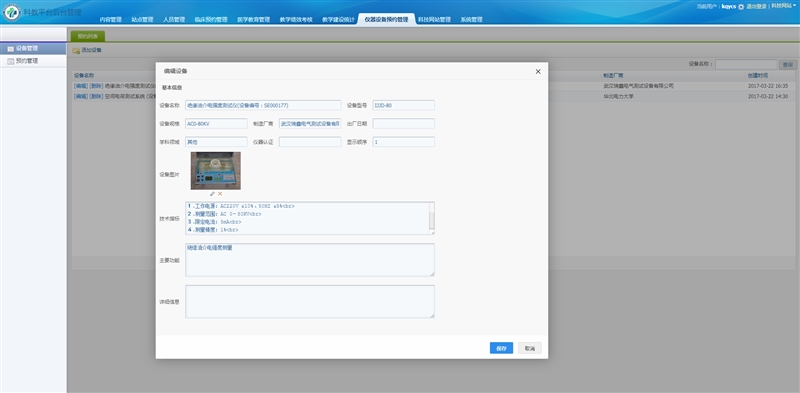Image resolution: width=800 pixels, height=393 pixels.
Task: Open the 教学建设统计 top menu
Action: (x=338, y=19)
